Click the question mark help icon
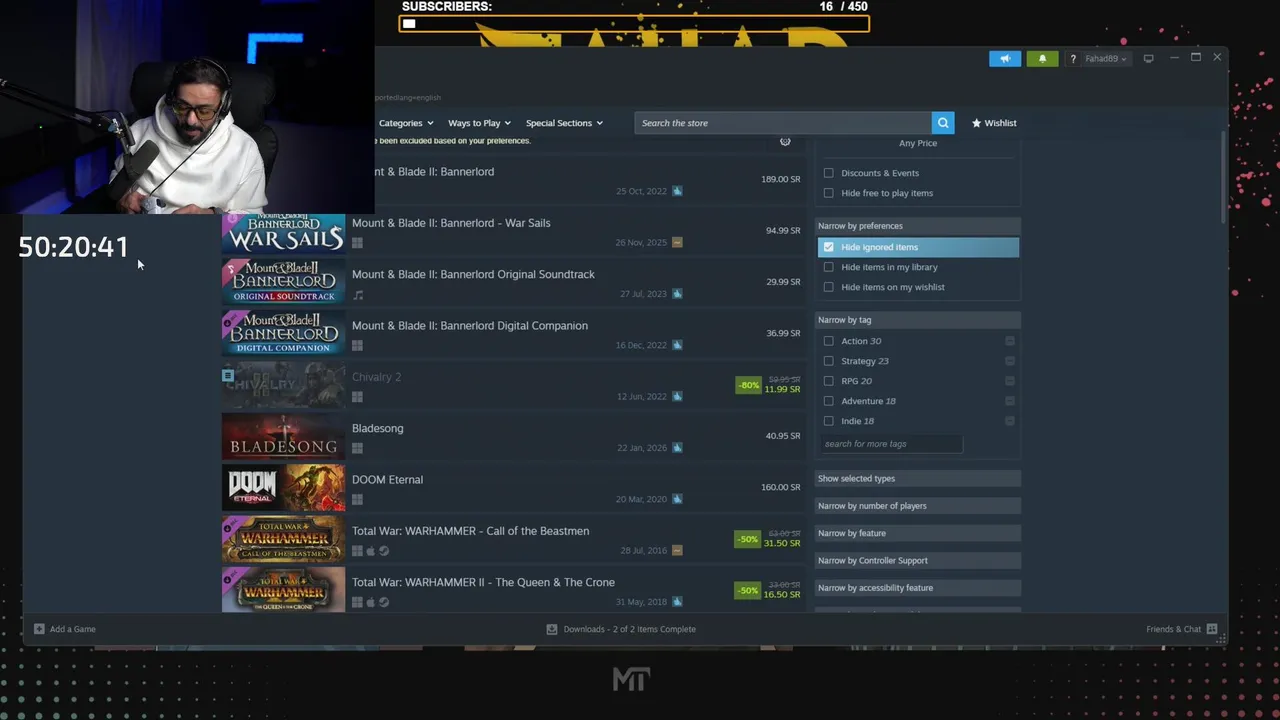The height and width of the screenshot is (720, 1280). pos(1073,59)
